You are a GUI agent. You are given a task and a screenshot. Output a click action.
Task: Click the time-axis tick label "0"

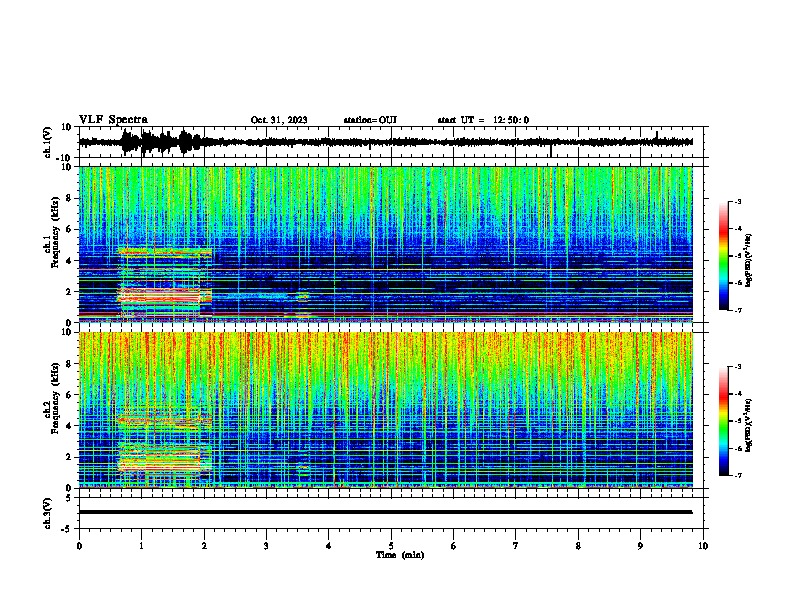tap(79, 546)
